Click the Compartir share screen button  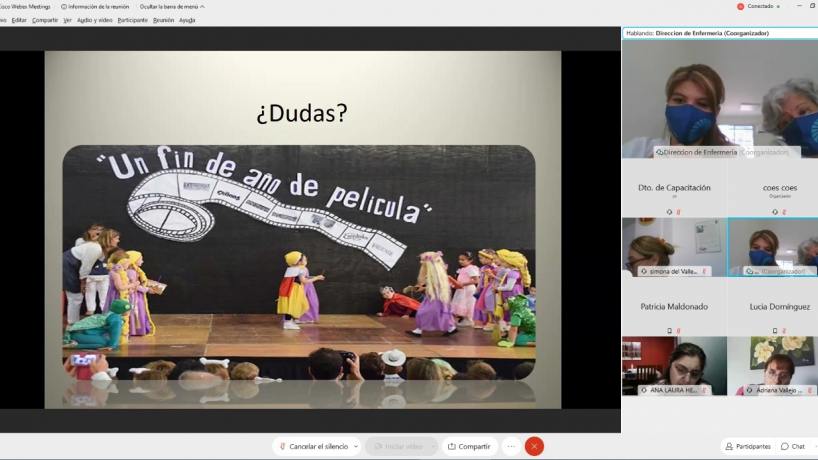tap(468, 446)
